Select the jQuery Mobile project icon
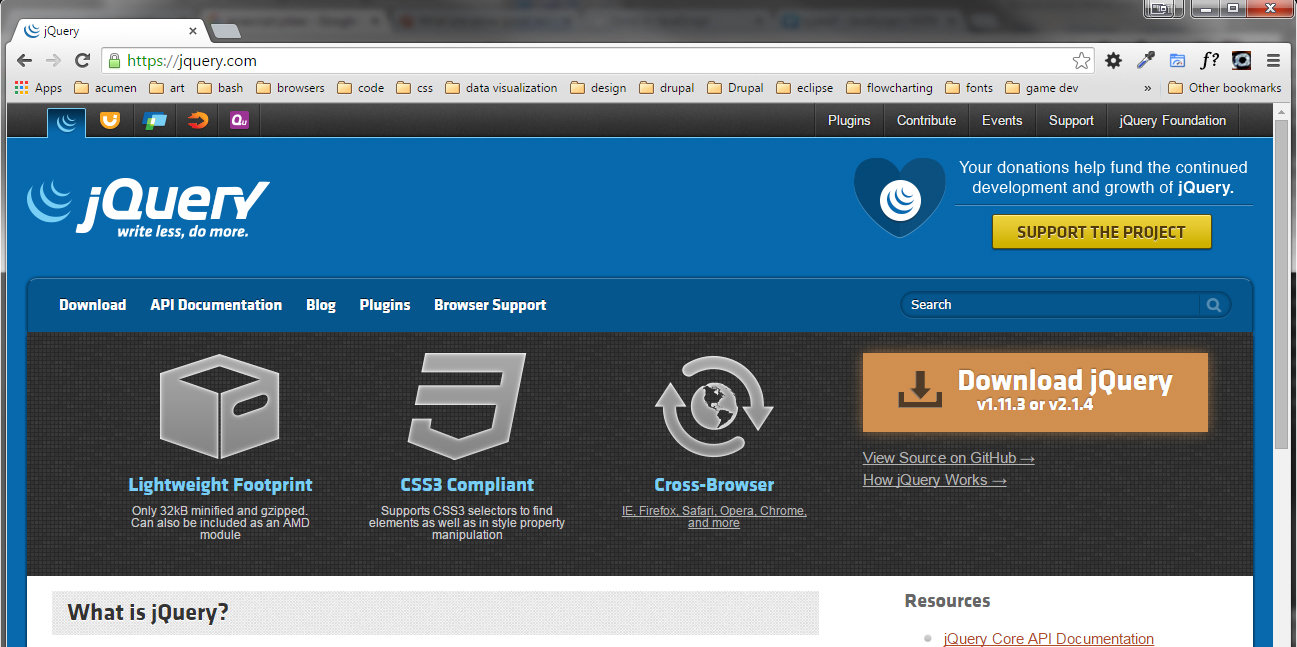The image size is (1297, 647). (154, 121)
